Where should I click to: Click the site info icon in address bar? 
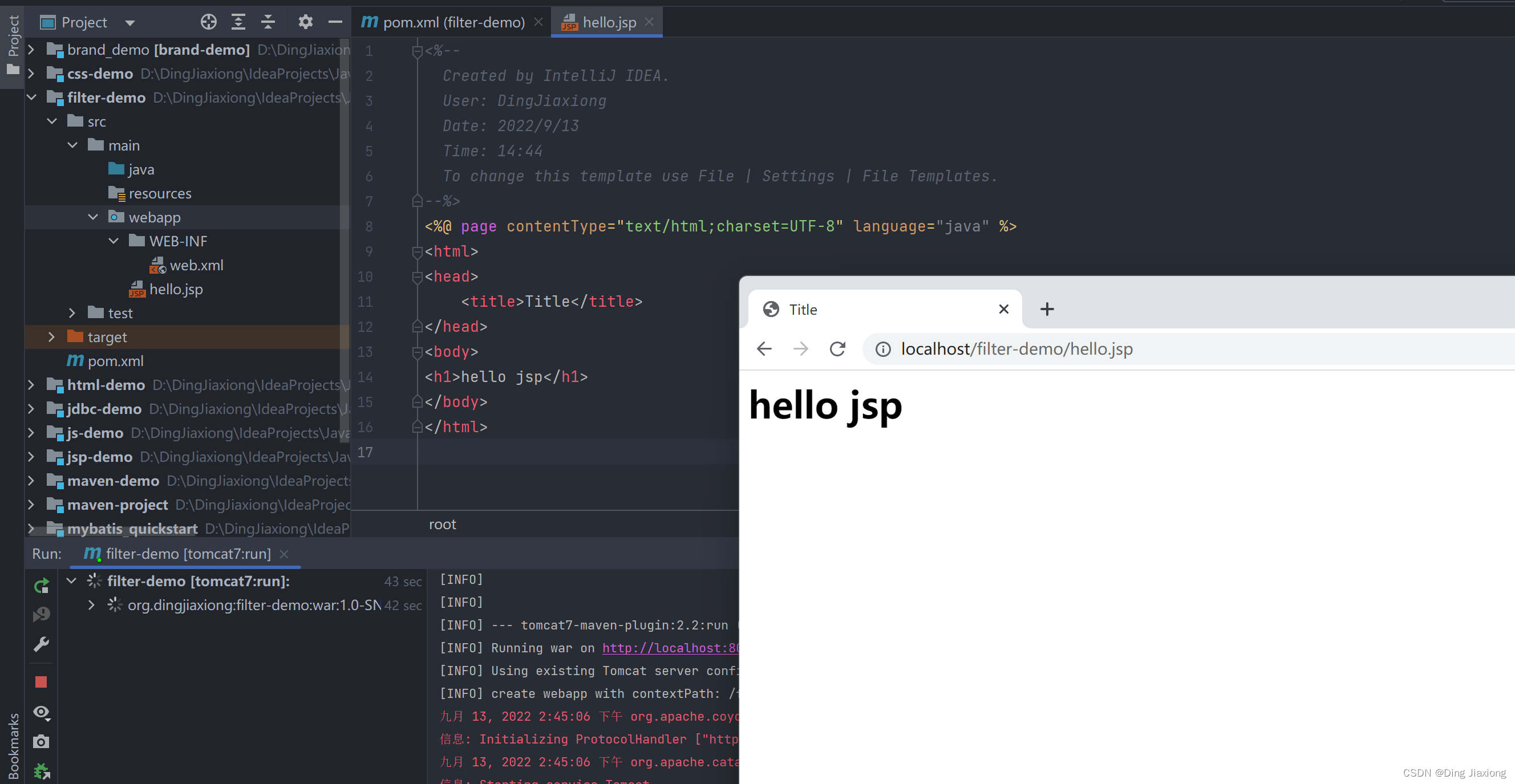click(x=883, y=349)
